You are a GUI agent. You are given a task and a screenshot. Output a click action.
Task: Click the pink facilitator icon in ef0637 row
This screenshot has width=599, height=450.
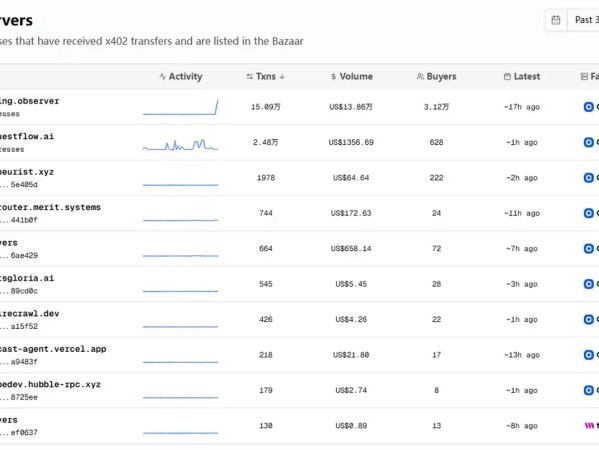(x=589, y=426)
